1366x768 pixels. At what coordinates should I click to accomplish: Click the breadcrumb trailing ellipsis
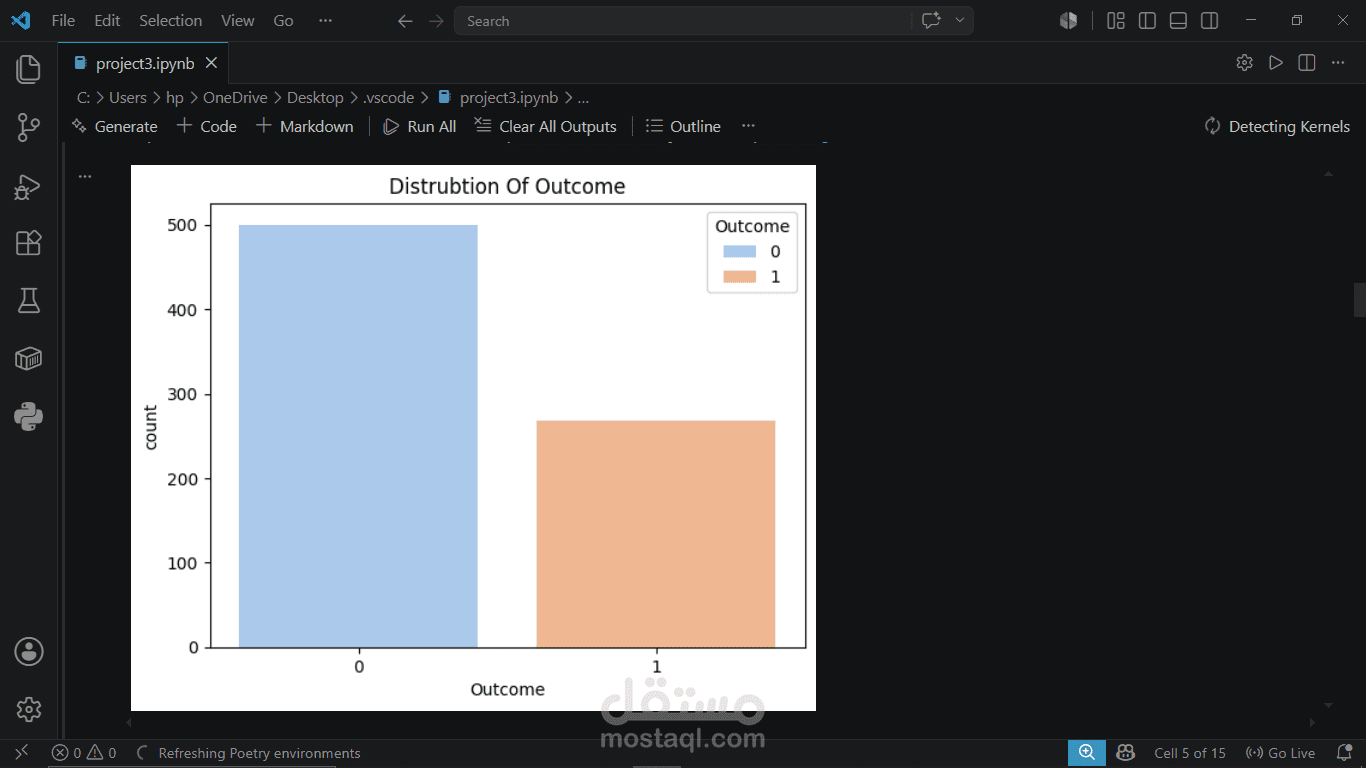[583, 98]
